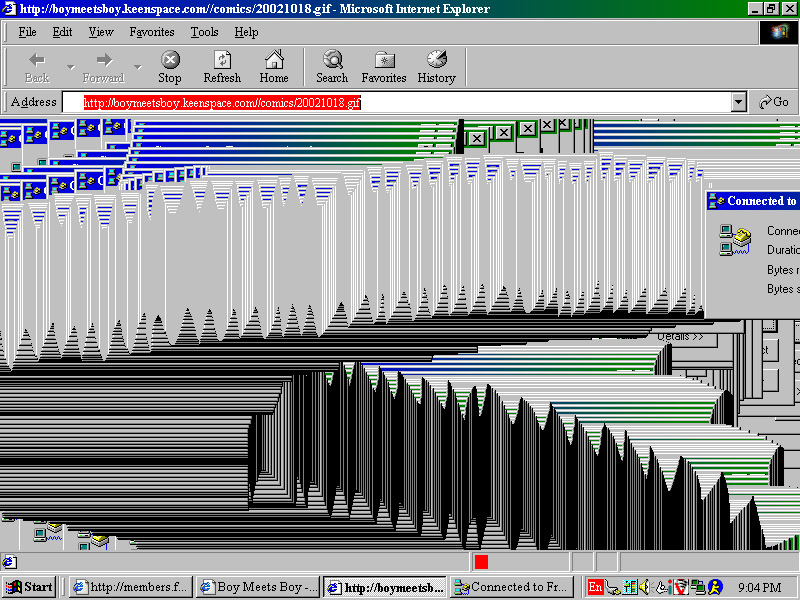Open the File menu
This screenshot has height=600, width=800.
[28, 32]
